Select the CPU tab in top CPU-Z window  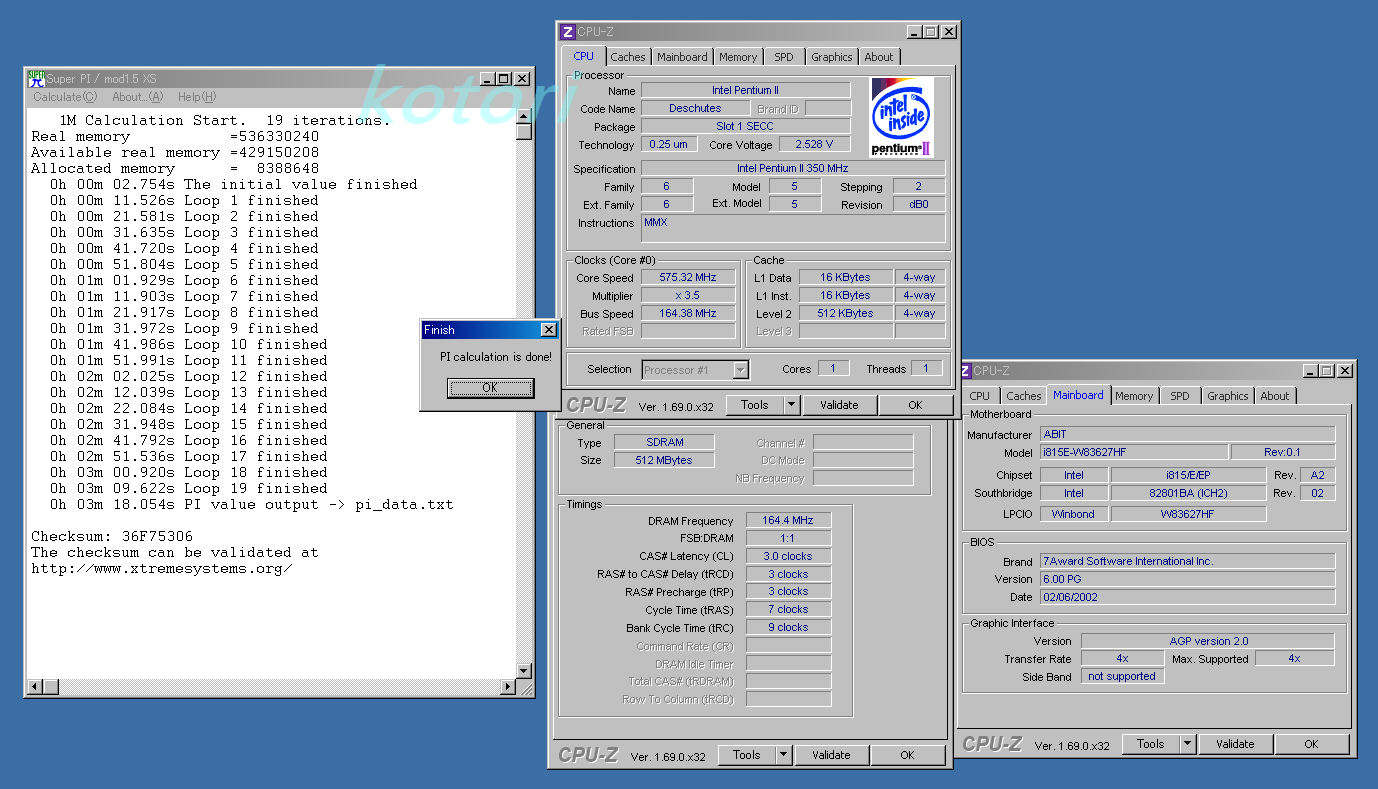pyautogui.click(x=584, y=56)
